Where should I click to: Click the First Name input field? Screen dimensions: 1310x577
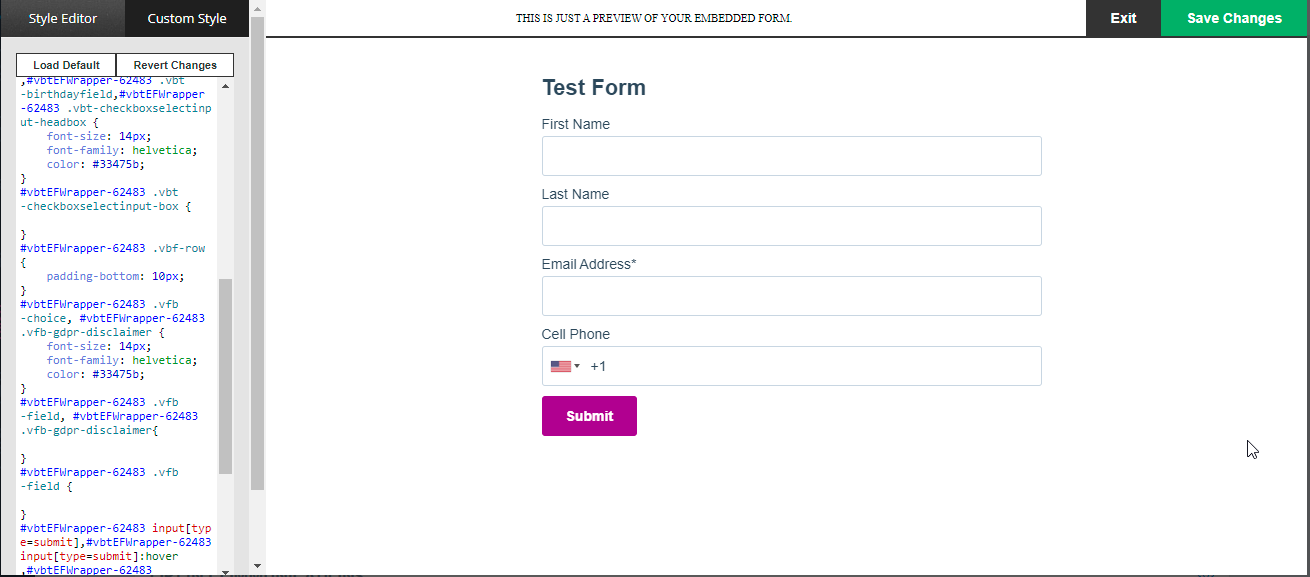pos(791,156)
